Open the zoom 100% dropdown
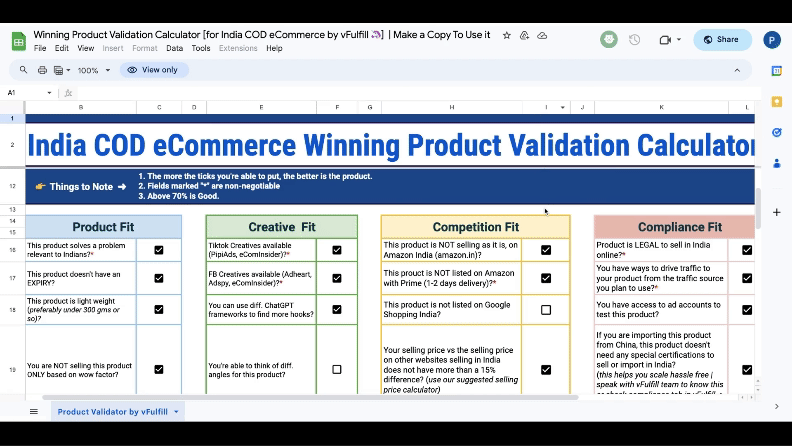 pos(93,70)
